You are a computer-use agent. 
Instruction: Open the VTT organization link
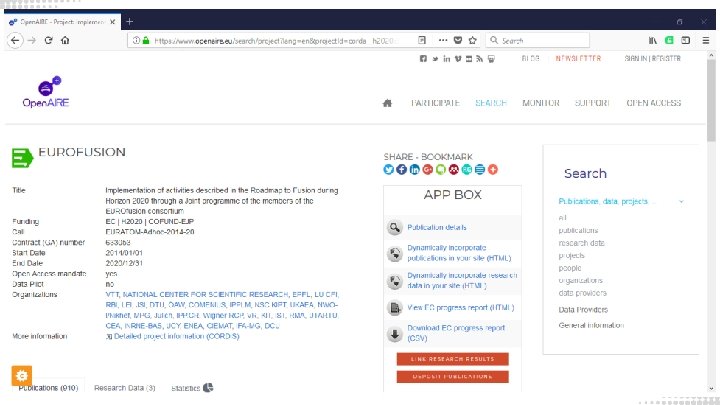[x=112, y=294]
